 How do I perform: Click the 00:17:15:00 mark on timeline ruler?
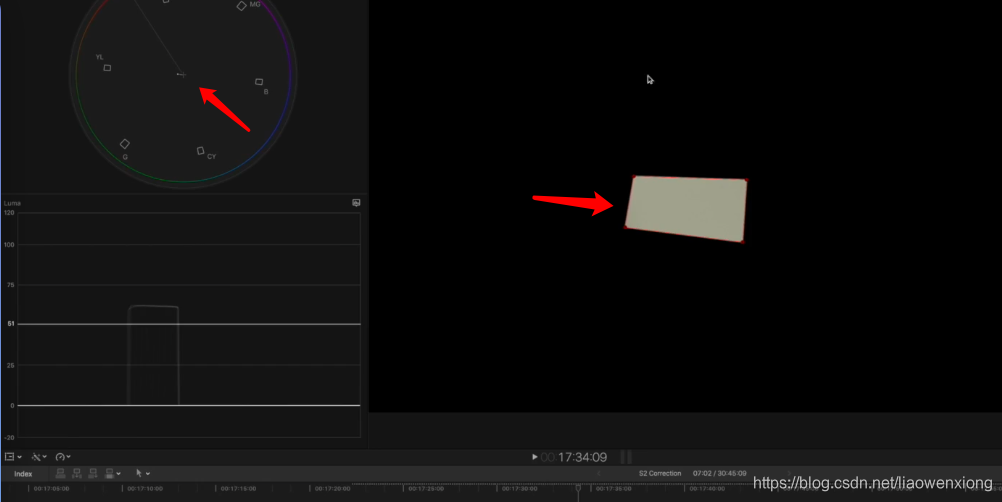point(238,489)
